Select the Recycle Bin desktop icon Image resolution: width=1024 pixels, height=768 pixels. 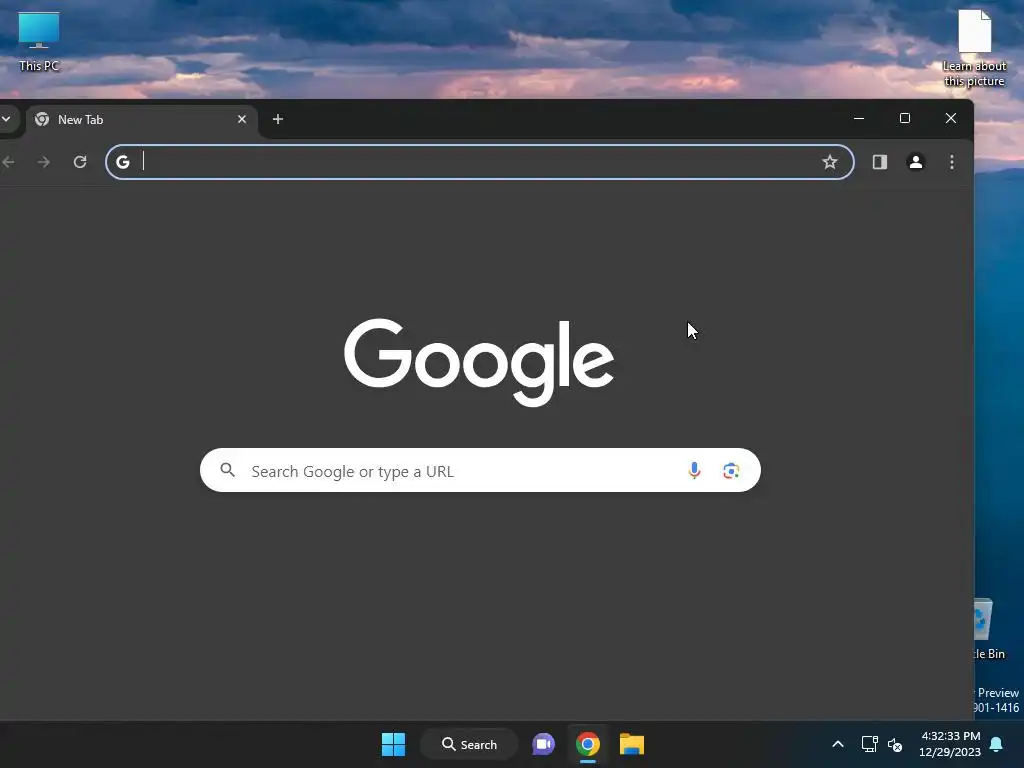point(987,629)
